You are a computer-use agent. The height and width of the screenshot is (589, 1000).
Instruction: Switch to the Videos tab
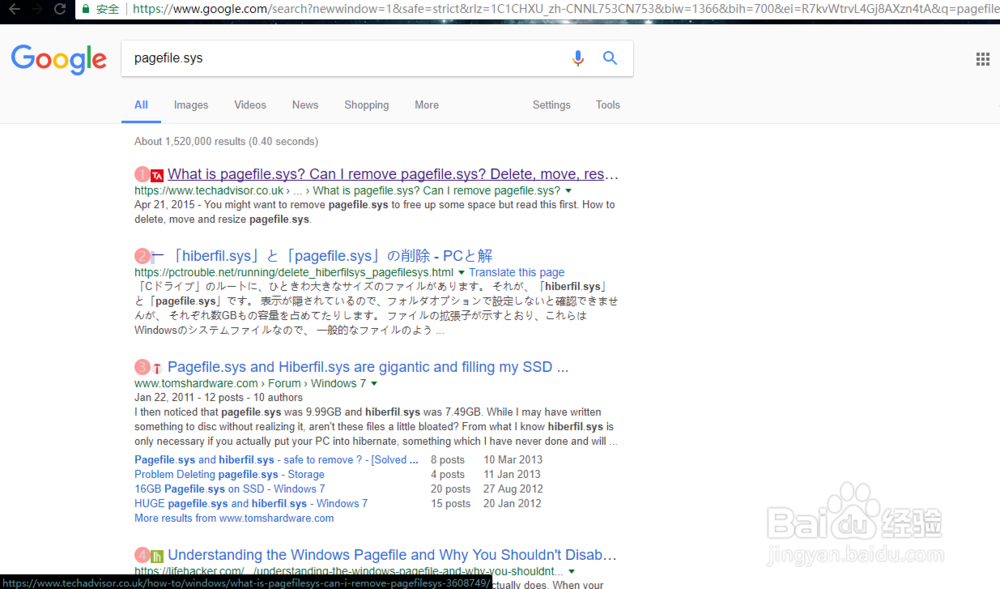250,105
